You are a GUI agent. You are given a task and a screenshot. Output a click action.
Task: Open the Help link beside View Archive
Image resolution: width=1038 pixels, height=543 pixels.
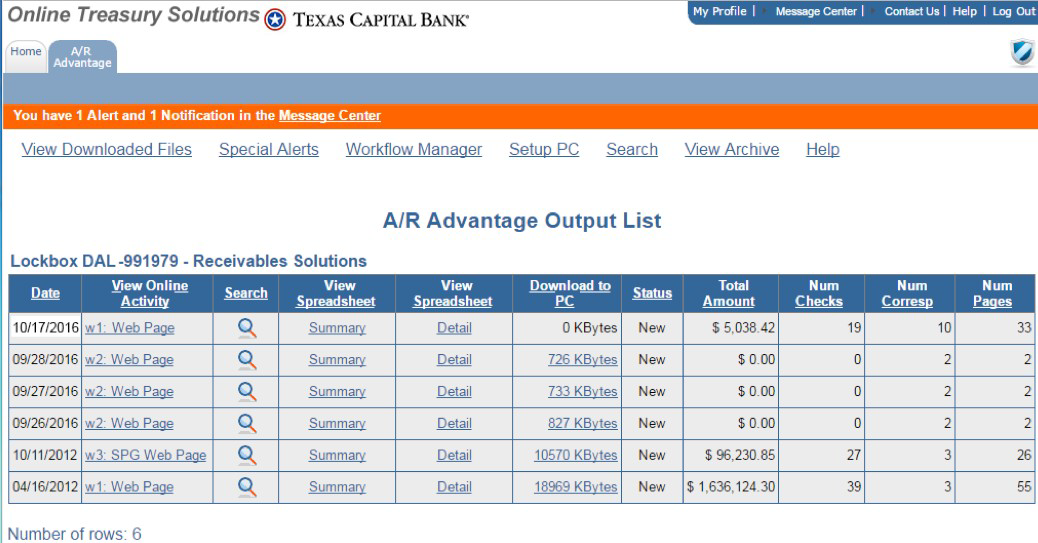tap(823, 150)
